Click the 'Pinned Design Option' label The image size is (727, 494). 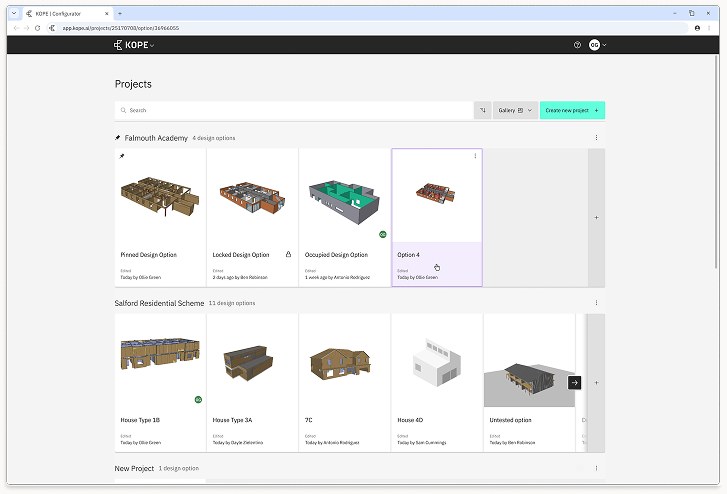(148, 255)
